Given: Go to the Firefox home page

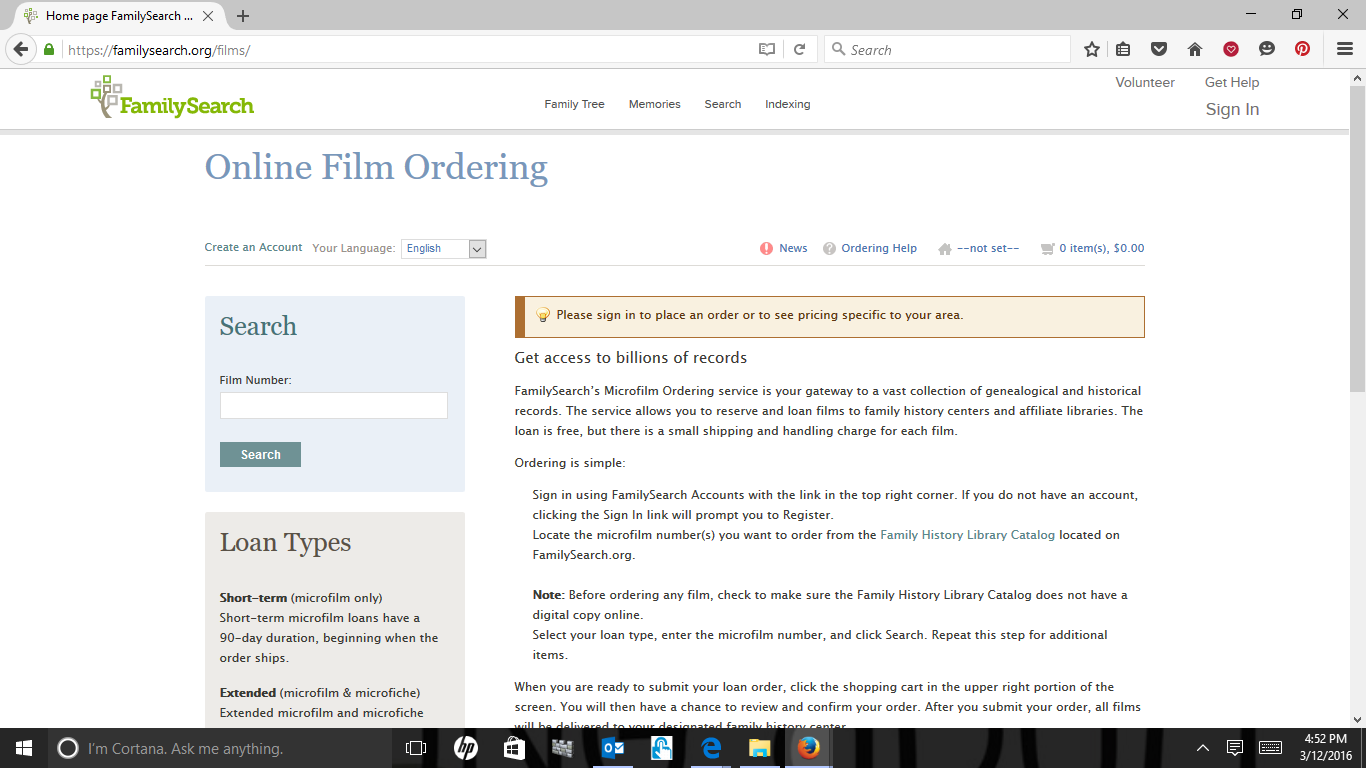Looking at the screenshot, I should click(x=1195, y=49).
